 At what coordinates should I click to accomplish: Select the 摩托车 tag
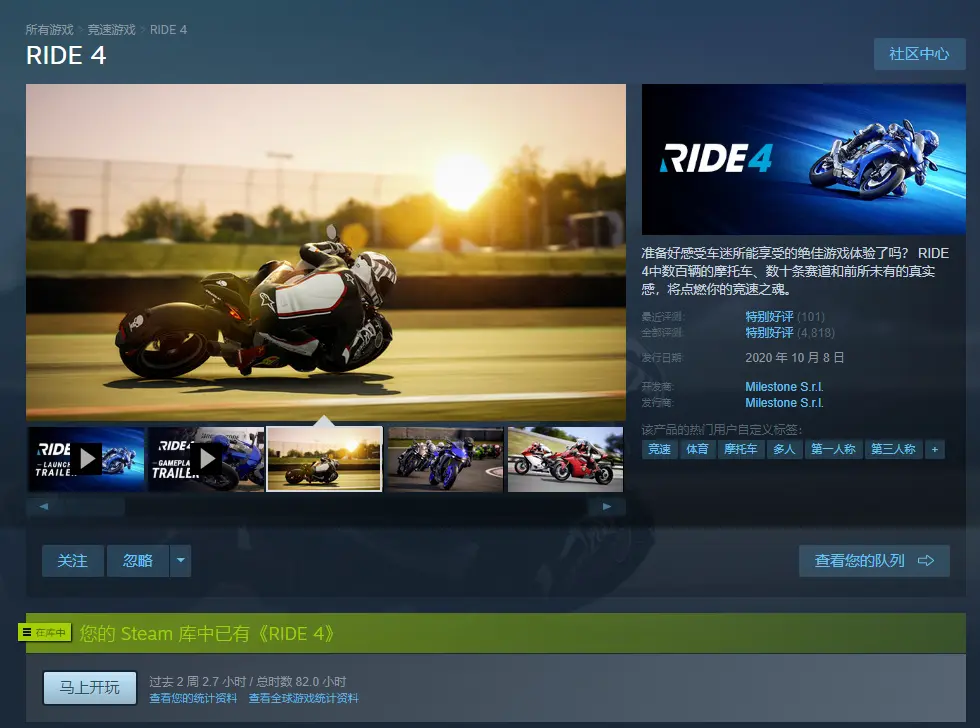741,449
